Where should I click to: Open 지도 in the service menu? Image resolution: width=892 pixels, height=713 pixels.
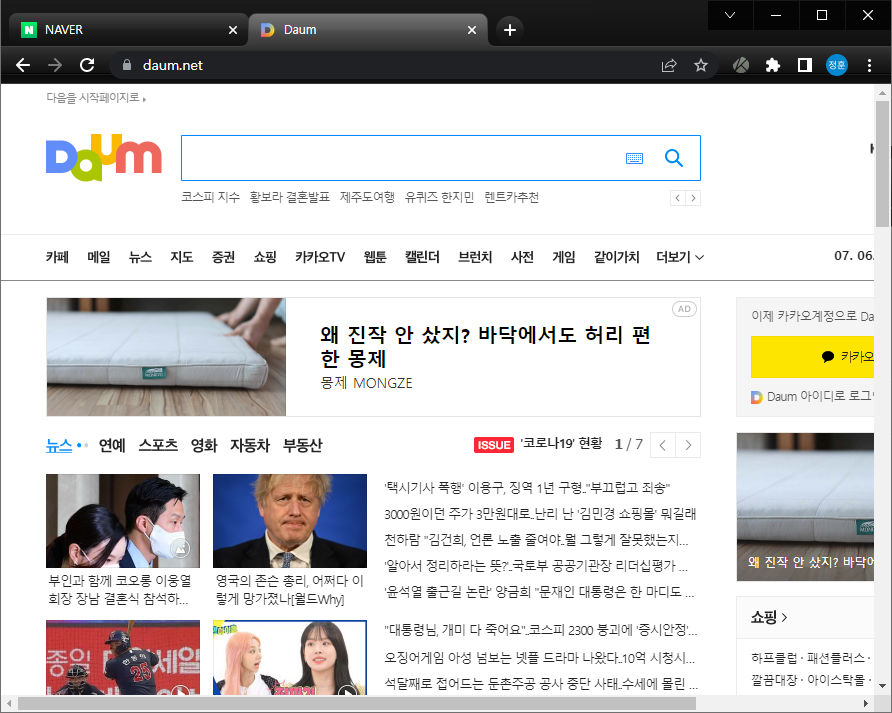[x=182, y=257]
